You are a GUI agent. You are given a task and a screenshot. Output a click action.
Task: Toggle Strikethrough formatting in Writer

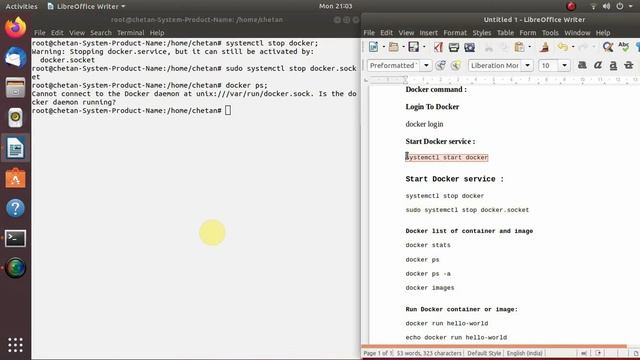coord(629,65)
